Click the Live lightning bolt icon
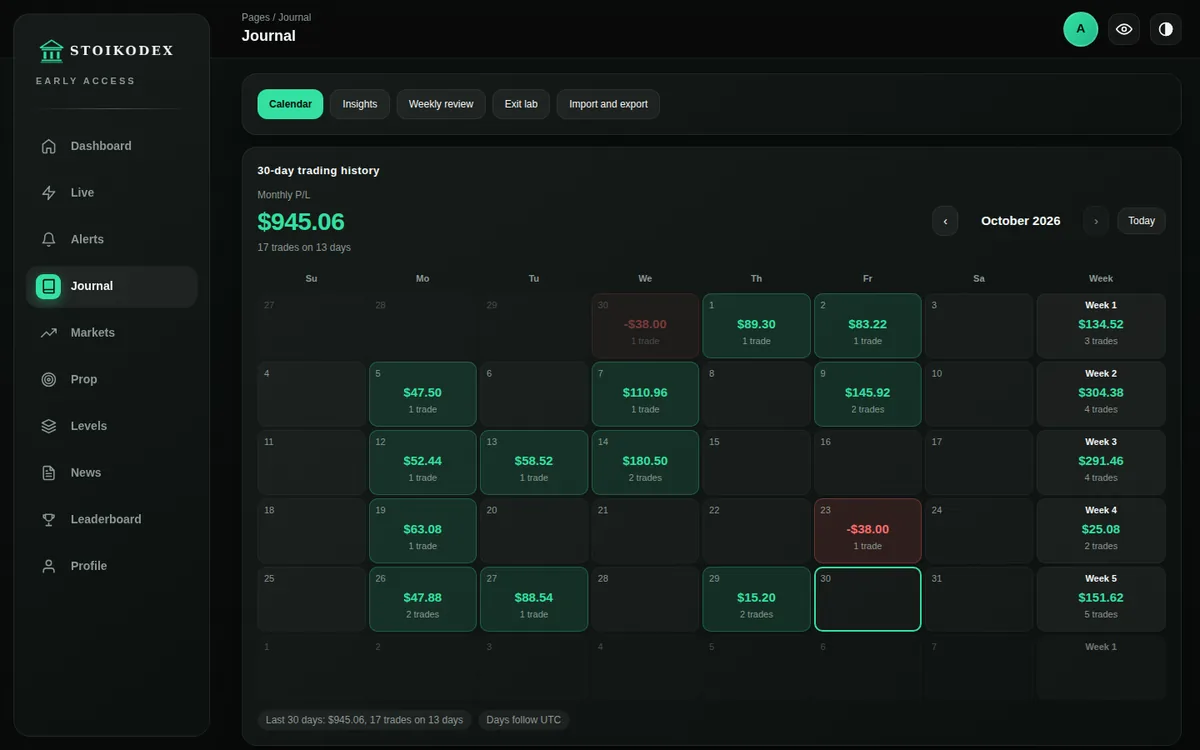1200x750 pixels. pos(49,193)
